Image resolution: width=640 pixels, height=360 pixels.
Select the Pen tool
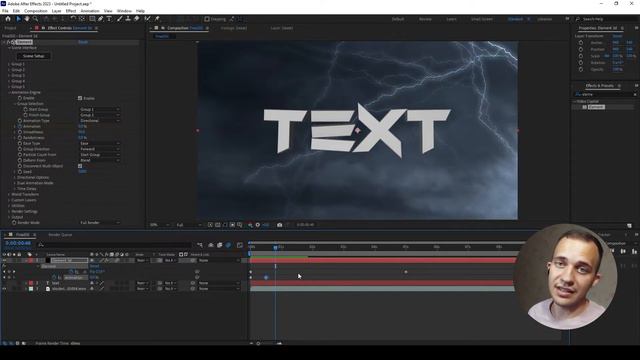100,19
